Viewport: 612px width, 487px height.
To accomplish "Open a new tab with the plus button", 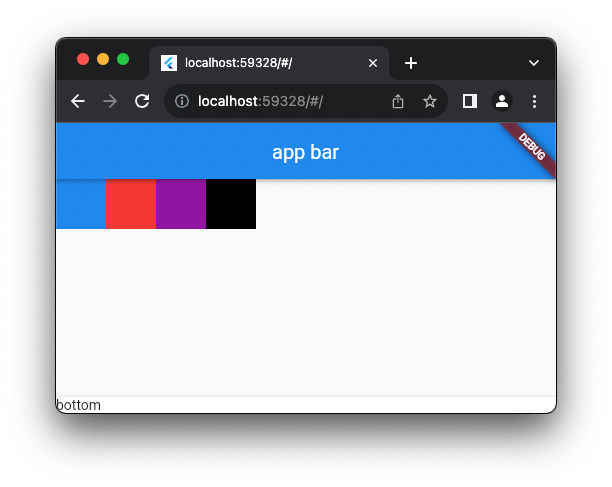I will coord(411,63).
